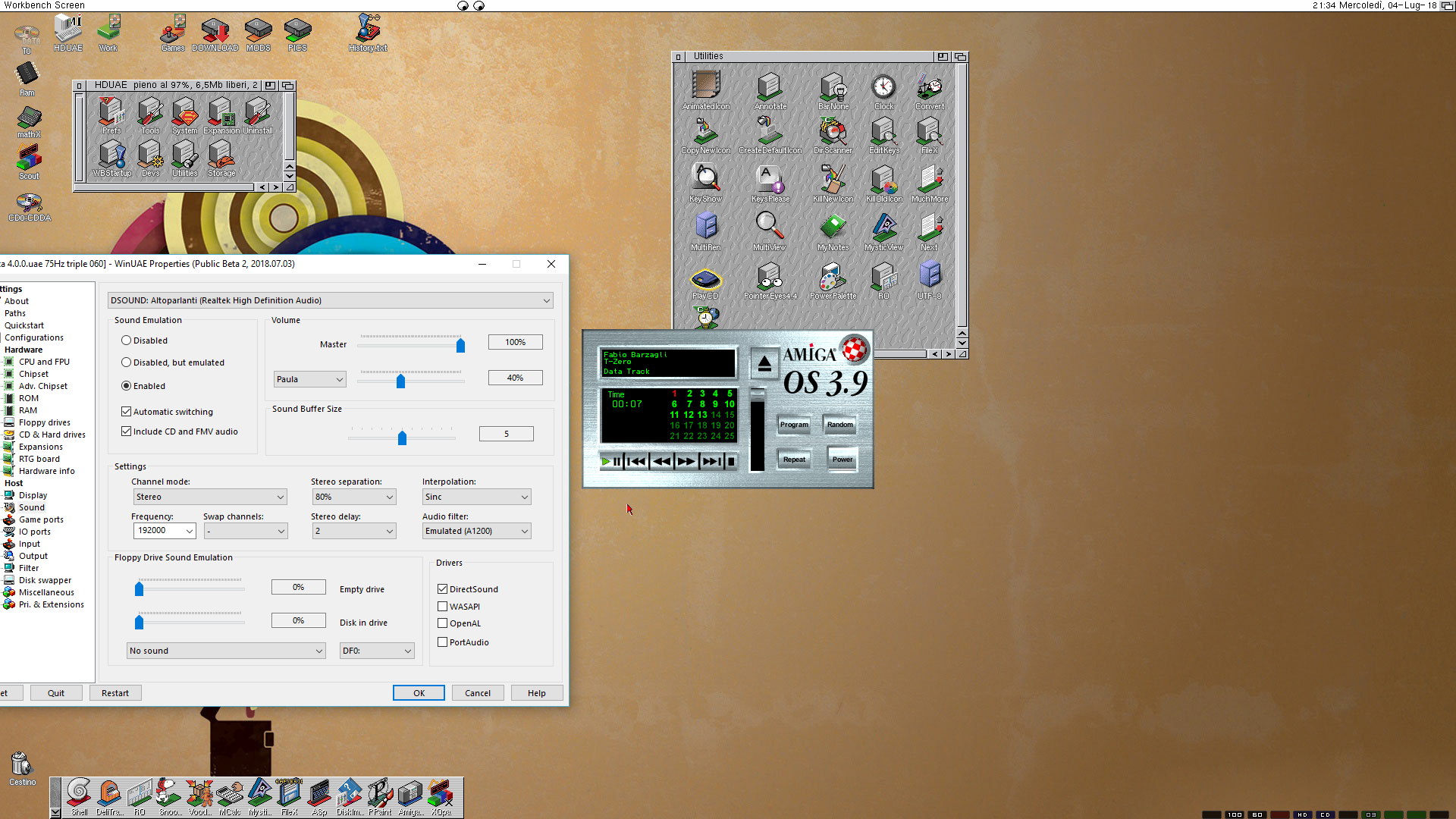The image size is (1456, 819).
Task: Select CPU and FPU settings page
Action: pyautogui.click(x=44, y=362)
